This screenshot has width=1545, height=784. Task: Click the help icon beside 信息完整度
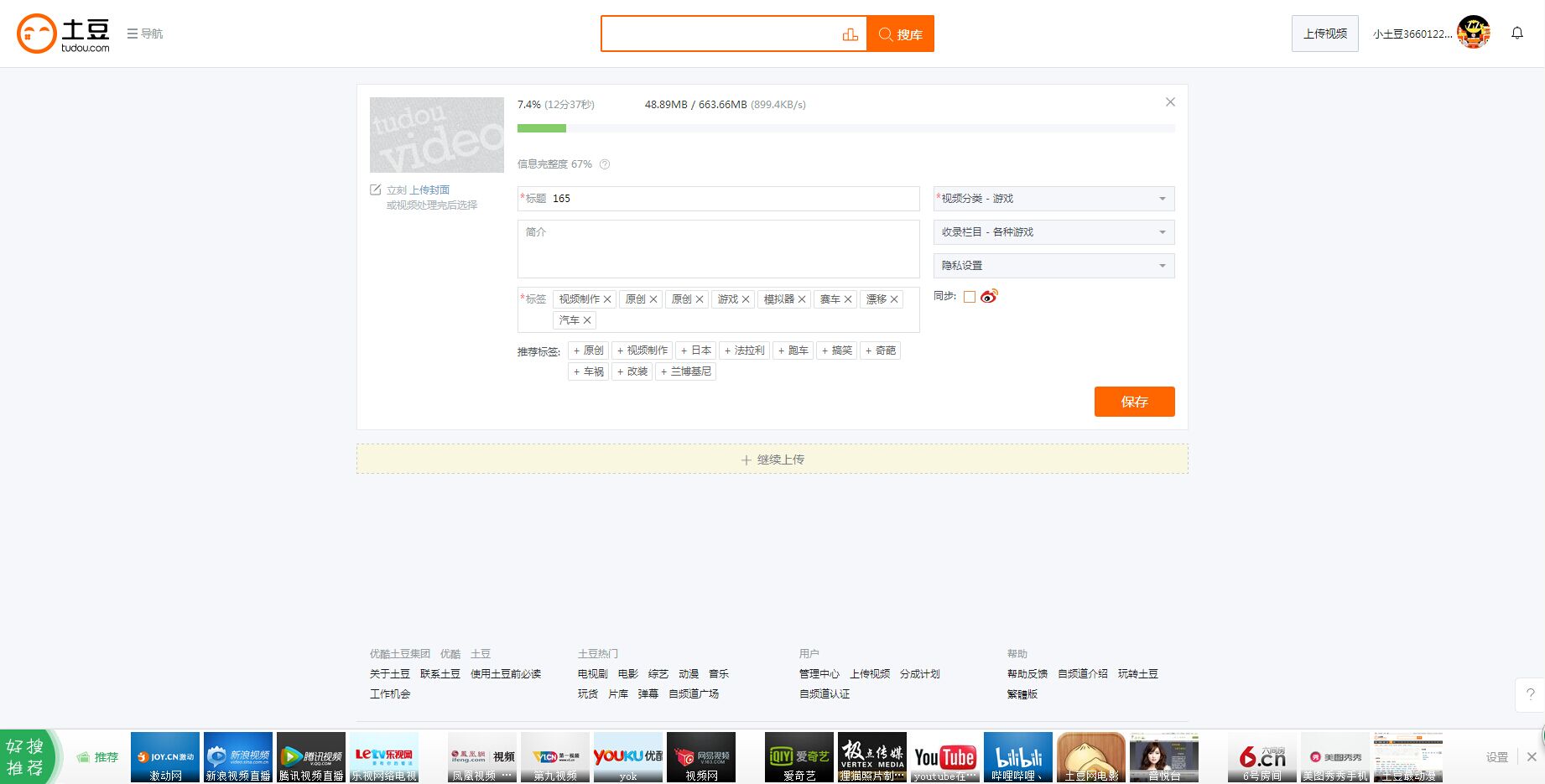605,164
